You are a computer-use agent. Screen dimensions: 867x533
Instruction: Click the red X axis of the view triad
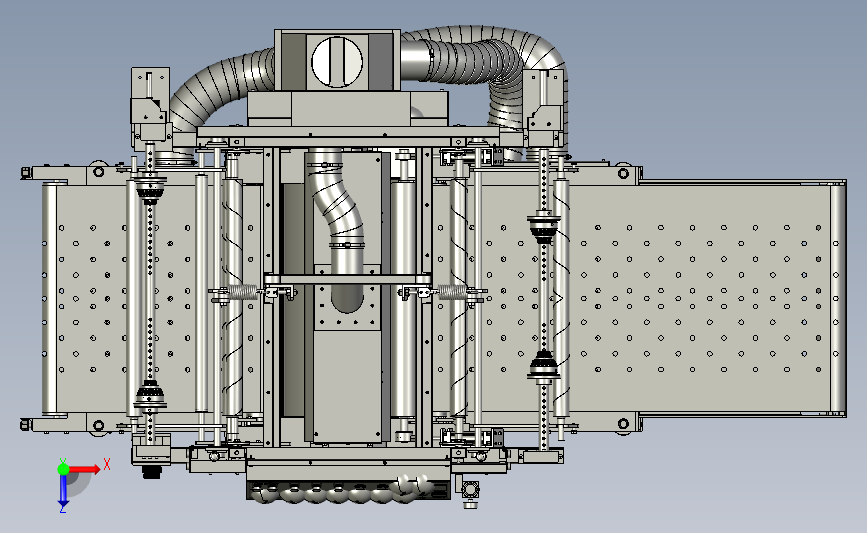pos(84,469)
